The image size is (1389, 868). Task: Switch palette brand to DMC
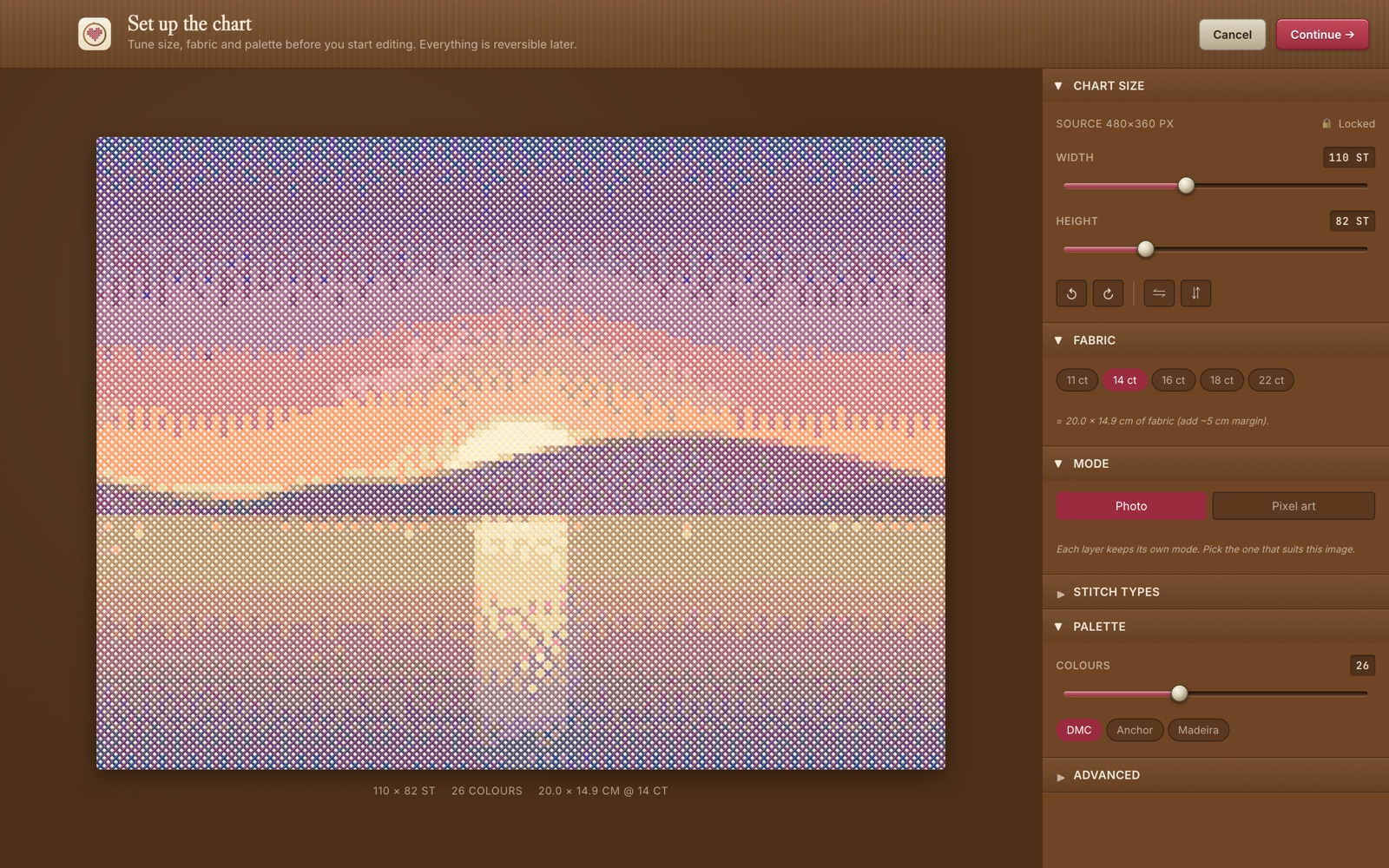1079,730
